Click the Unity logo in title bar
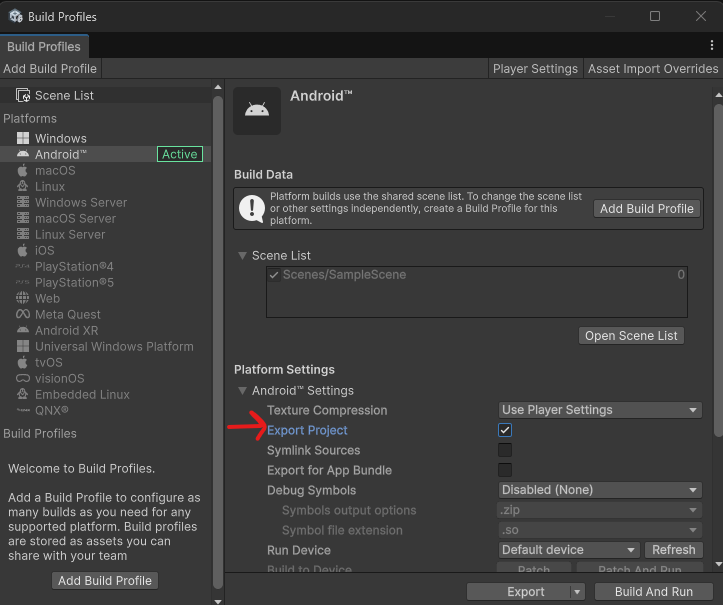Viewport: 723px width, 605px height. click(x=16, y=17)
